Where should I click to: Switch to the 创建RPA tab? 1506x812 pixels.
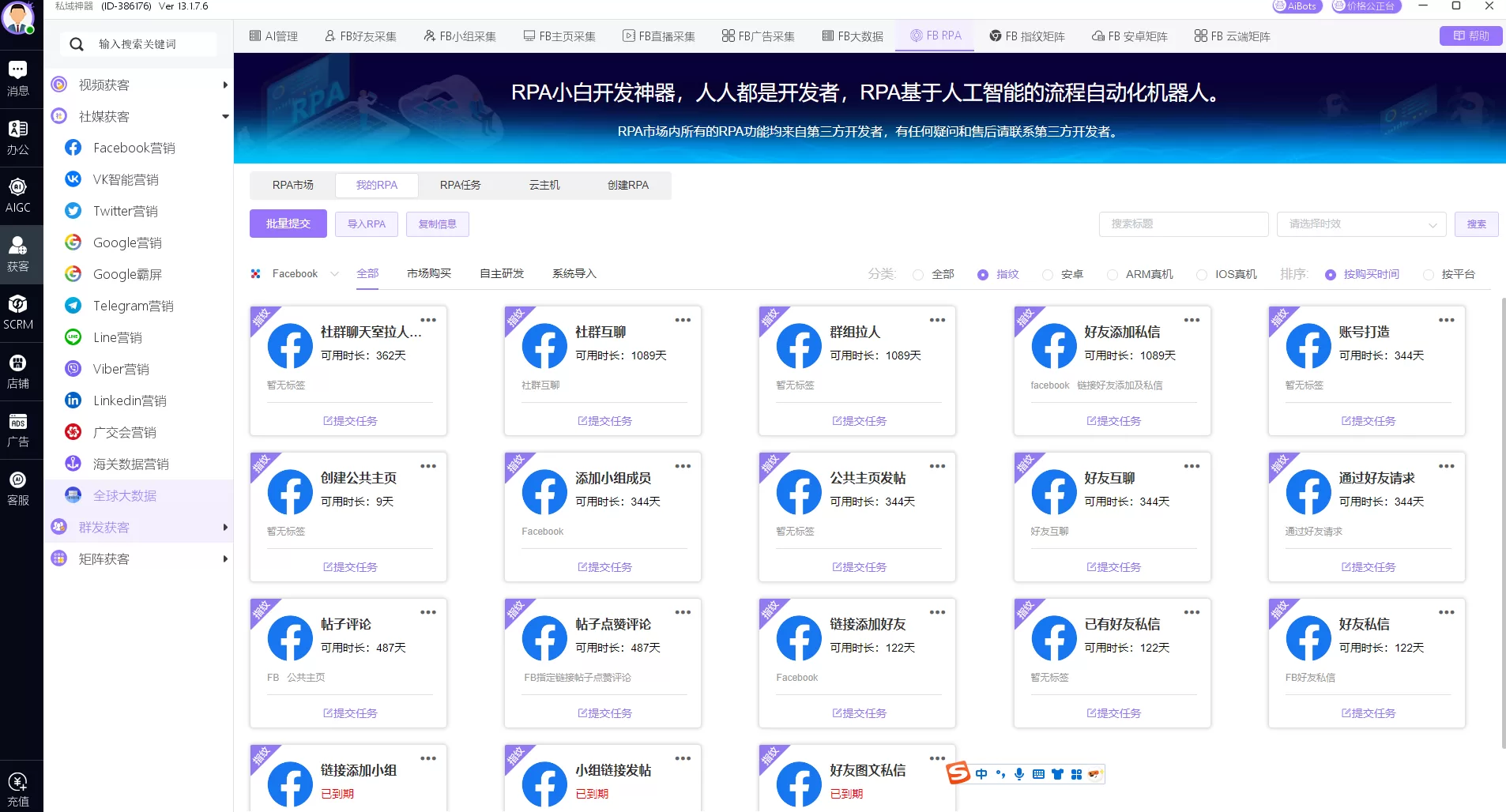click(628, 185)
